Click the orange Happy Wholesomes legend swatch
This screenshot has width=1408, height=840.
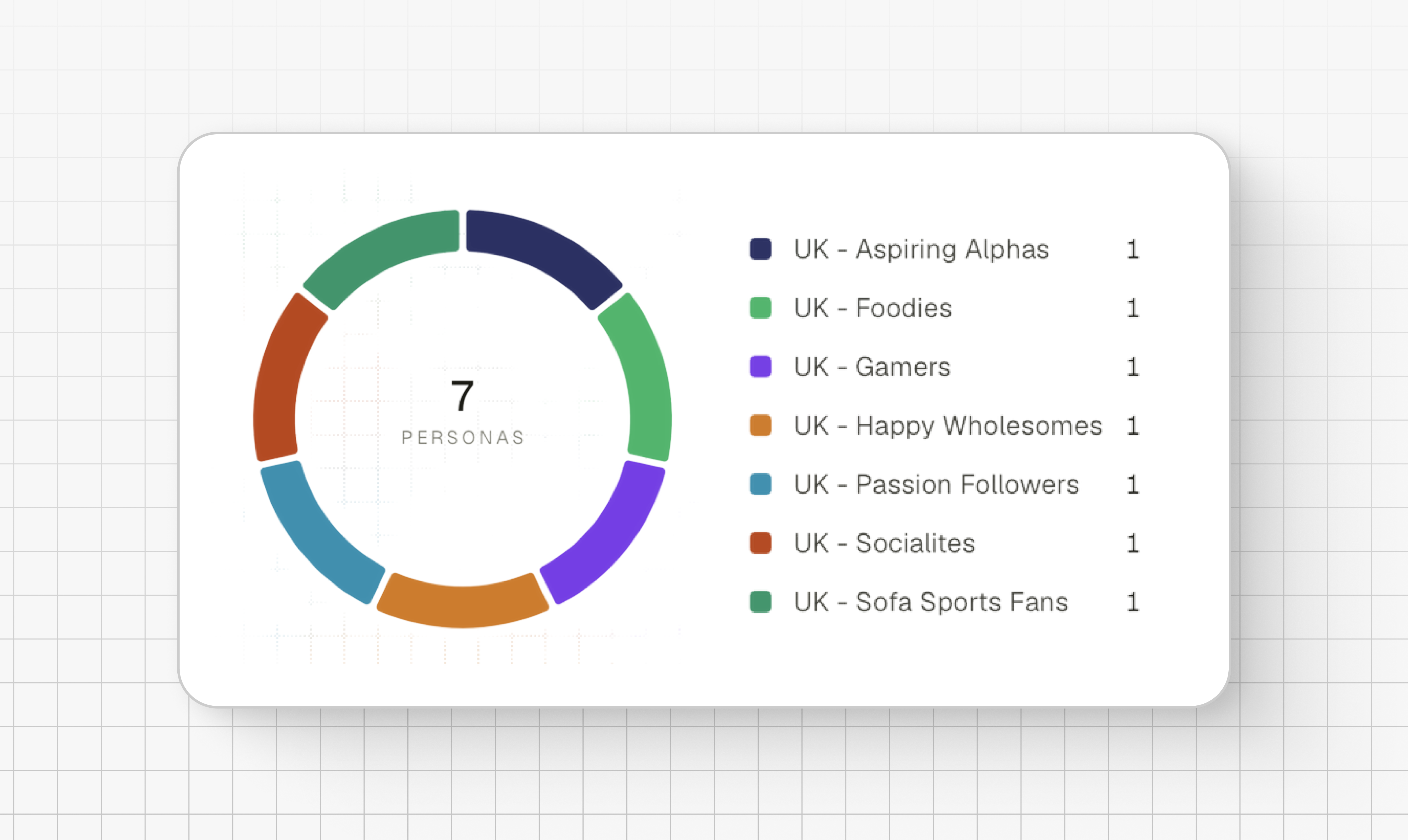click(760, 426)
